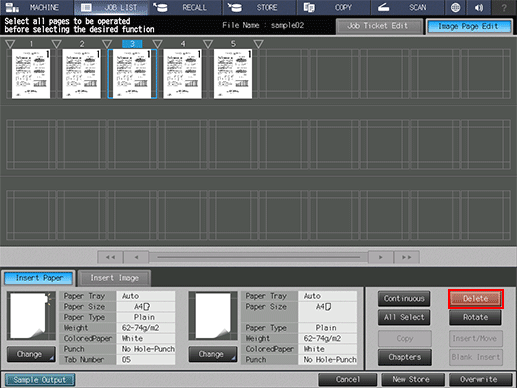
Task: Click the globe network icon
Action: tap(455, 7)
